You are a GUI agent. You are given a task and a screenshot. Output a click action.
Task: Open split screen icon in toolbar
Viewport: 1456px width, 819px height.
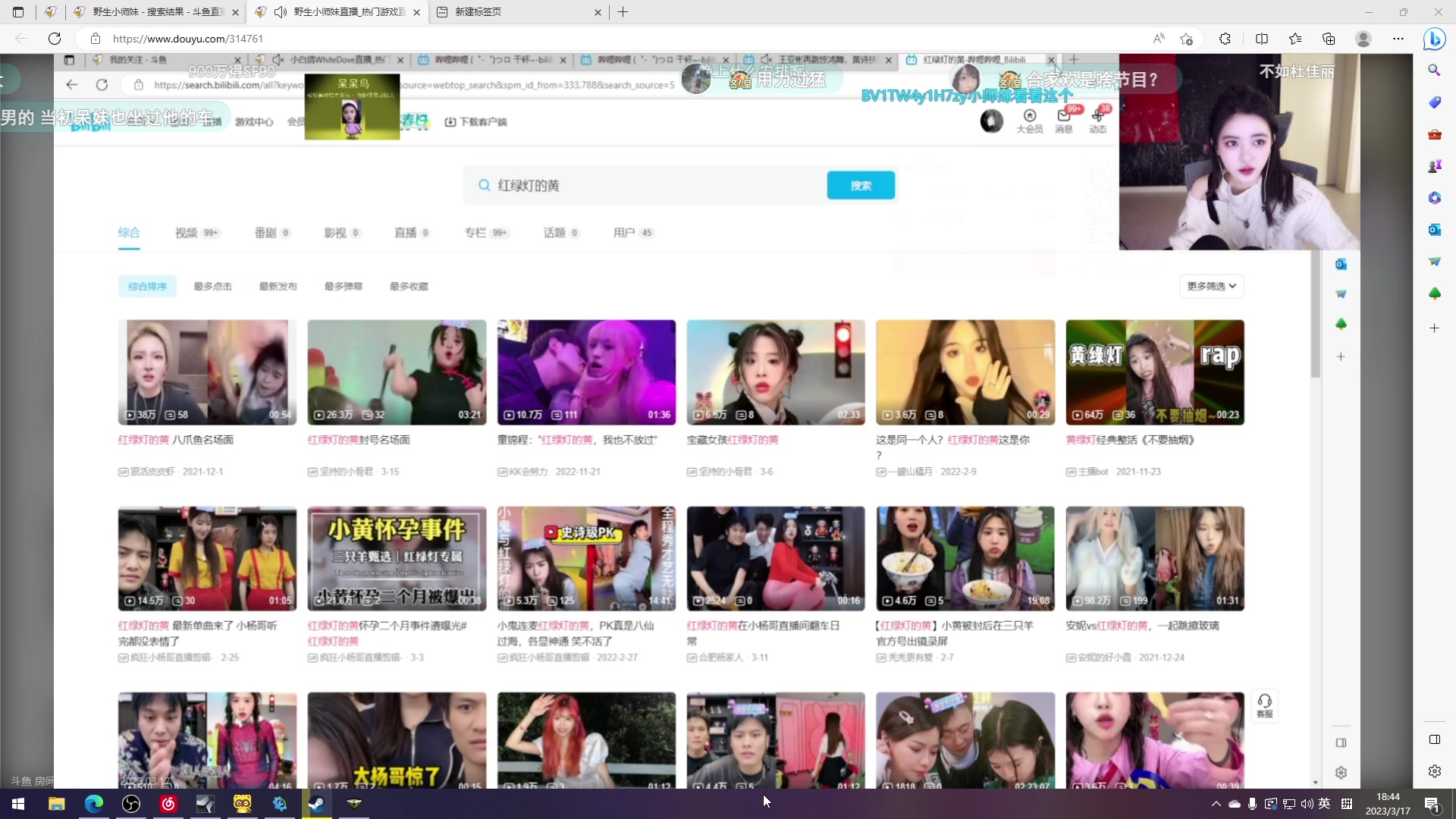click(1262, 39)
